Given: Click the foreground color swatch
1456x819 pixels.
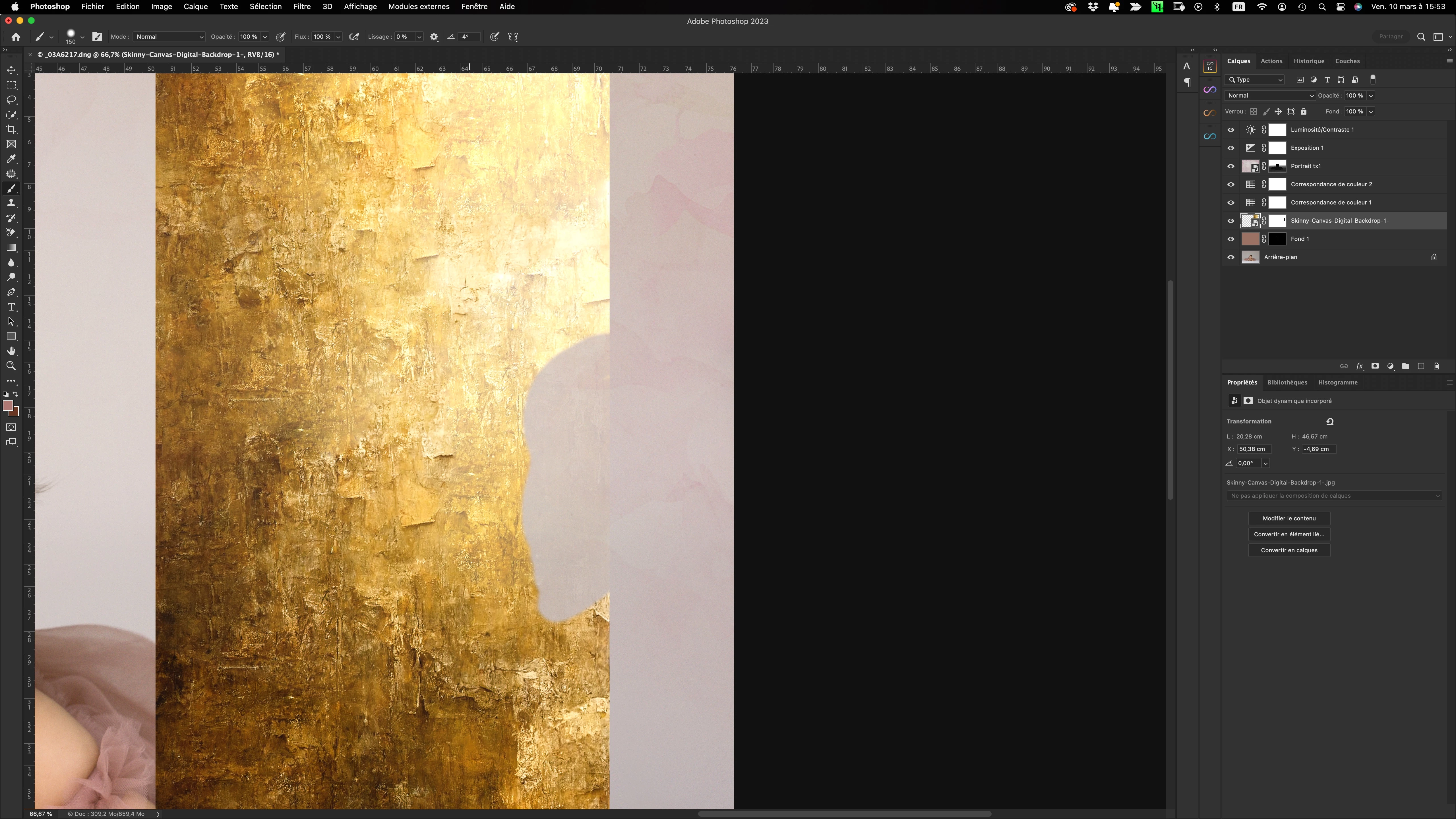Looking at the screenshot, I should (8, 406).
